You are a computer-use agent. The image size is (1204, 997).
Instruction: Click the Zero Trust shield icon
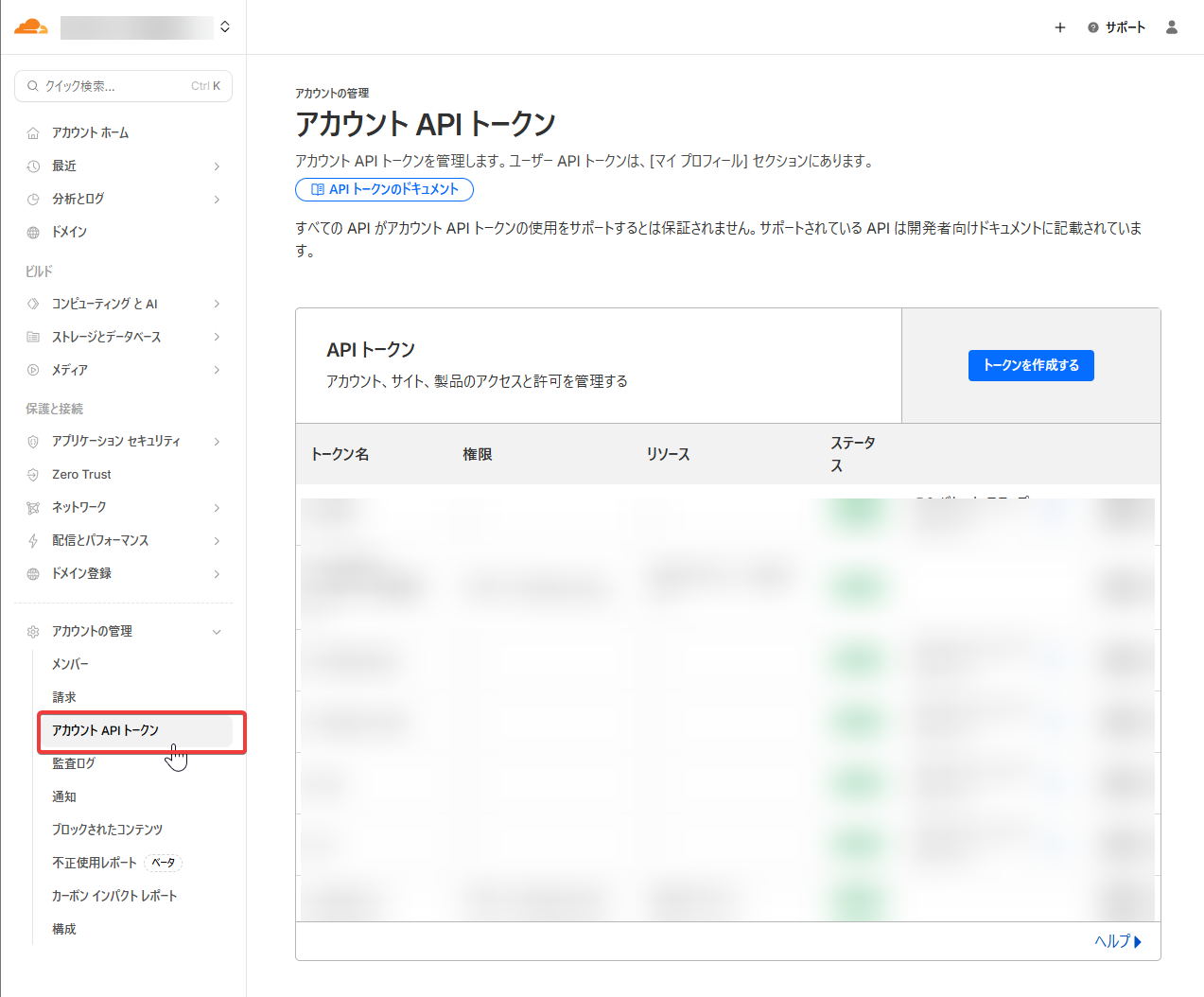(x=33, y=475)
